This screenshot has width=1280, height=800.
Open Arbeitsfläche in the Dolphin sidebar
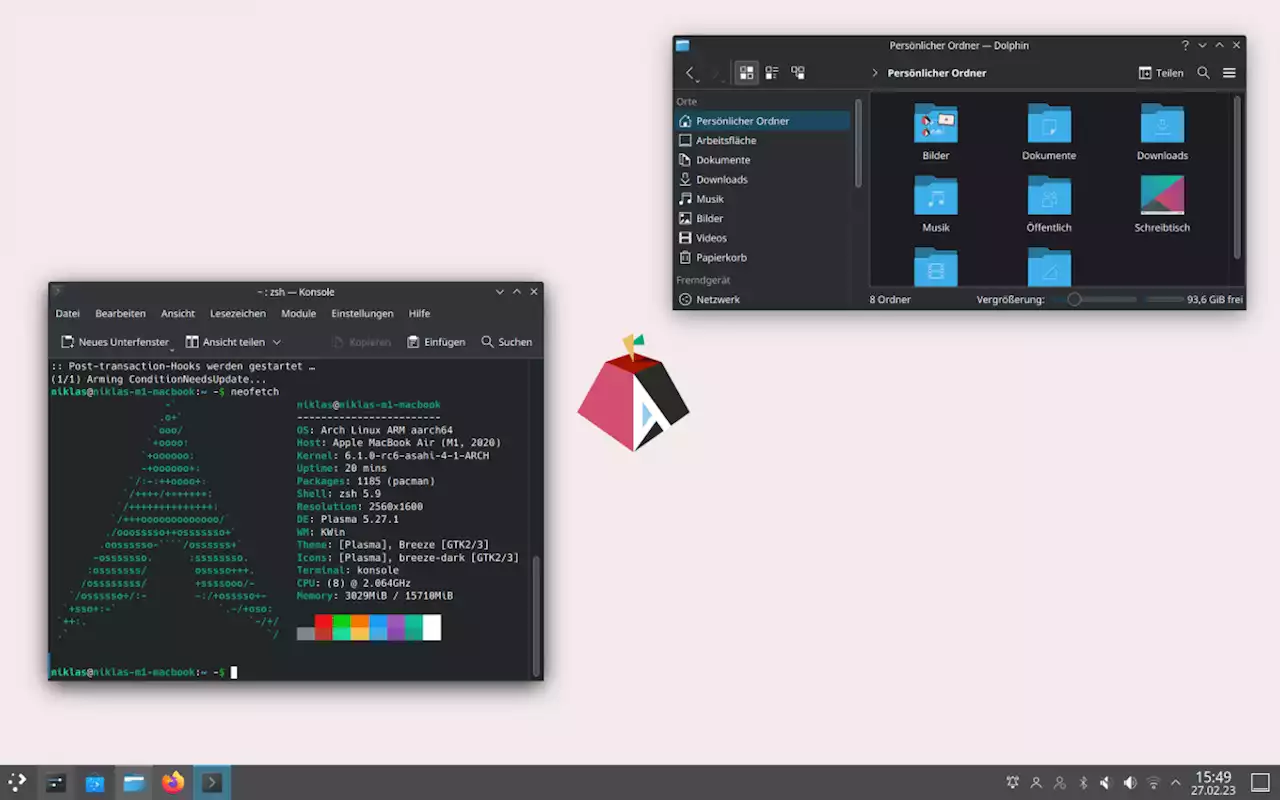tap(762, 140)
